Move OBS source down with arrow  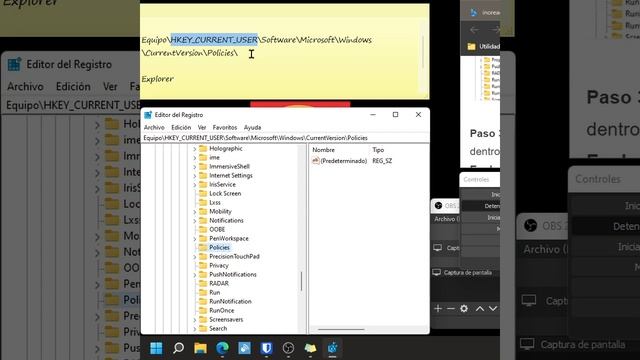(x=493, y=309)
